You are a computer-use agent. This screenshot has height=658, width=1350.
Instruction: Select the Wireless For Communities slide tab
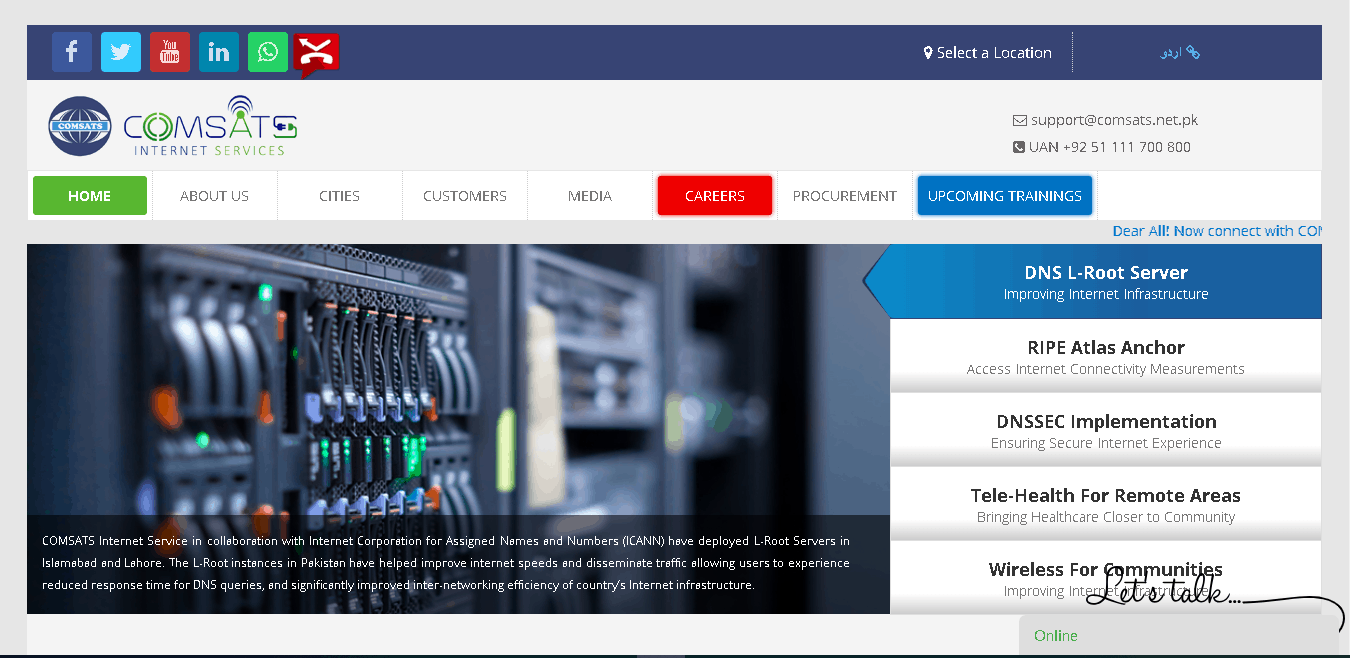tap(1106, 577)
